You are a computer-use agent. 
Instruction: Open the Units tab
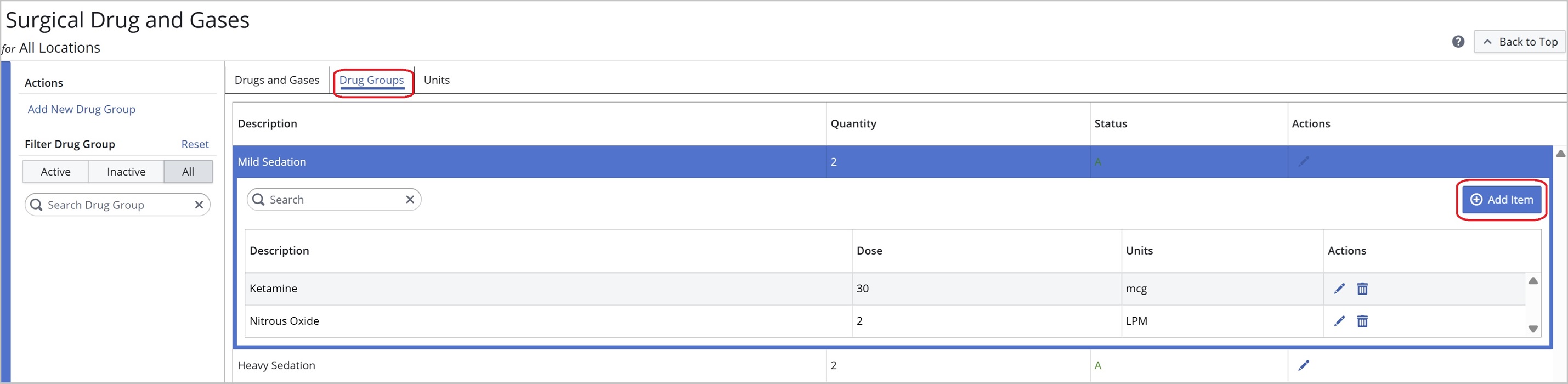point(437,80)
